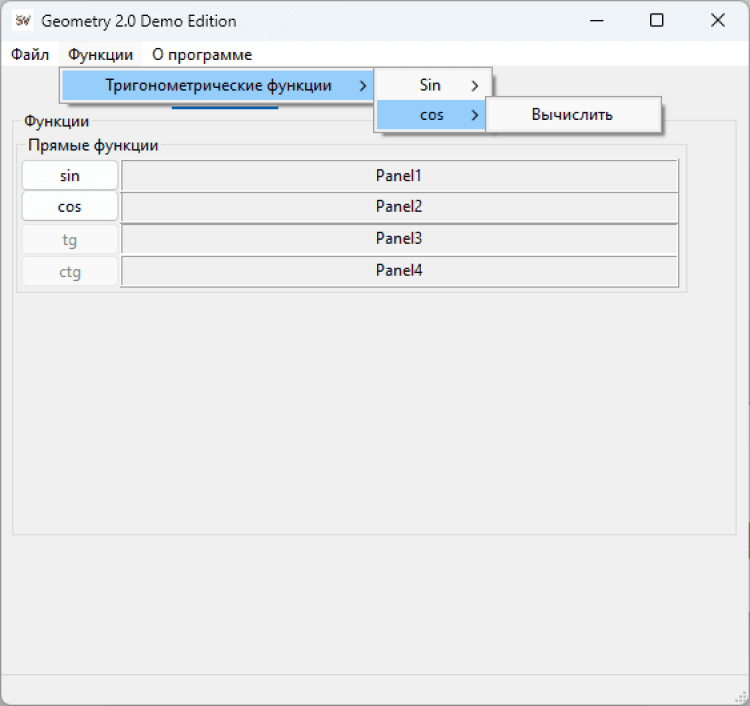
Task: Minimize the Geometry 2.0 window
Action: point(597,20)
